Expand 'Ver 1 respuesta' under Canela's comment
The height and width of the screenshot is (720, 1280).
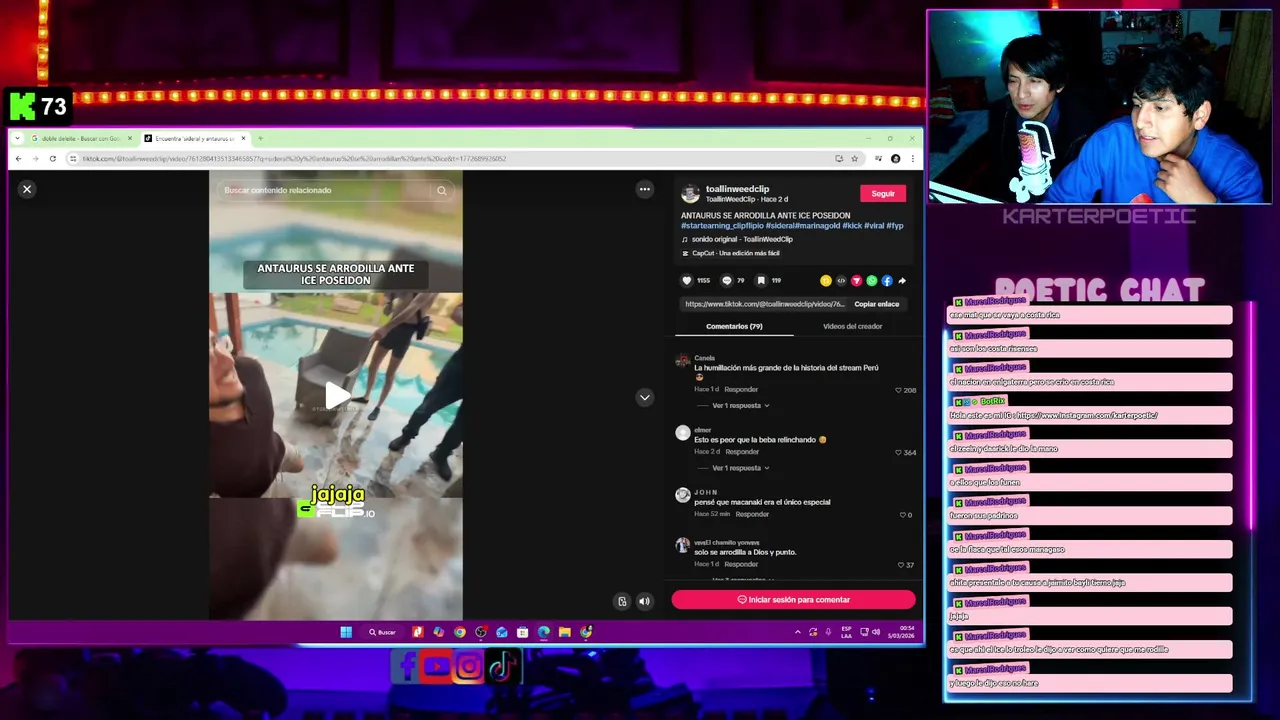pos(740,406)
